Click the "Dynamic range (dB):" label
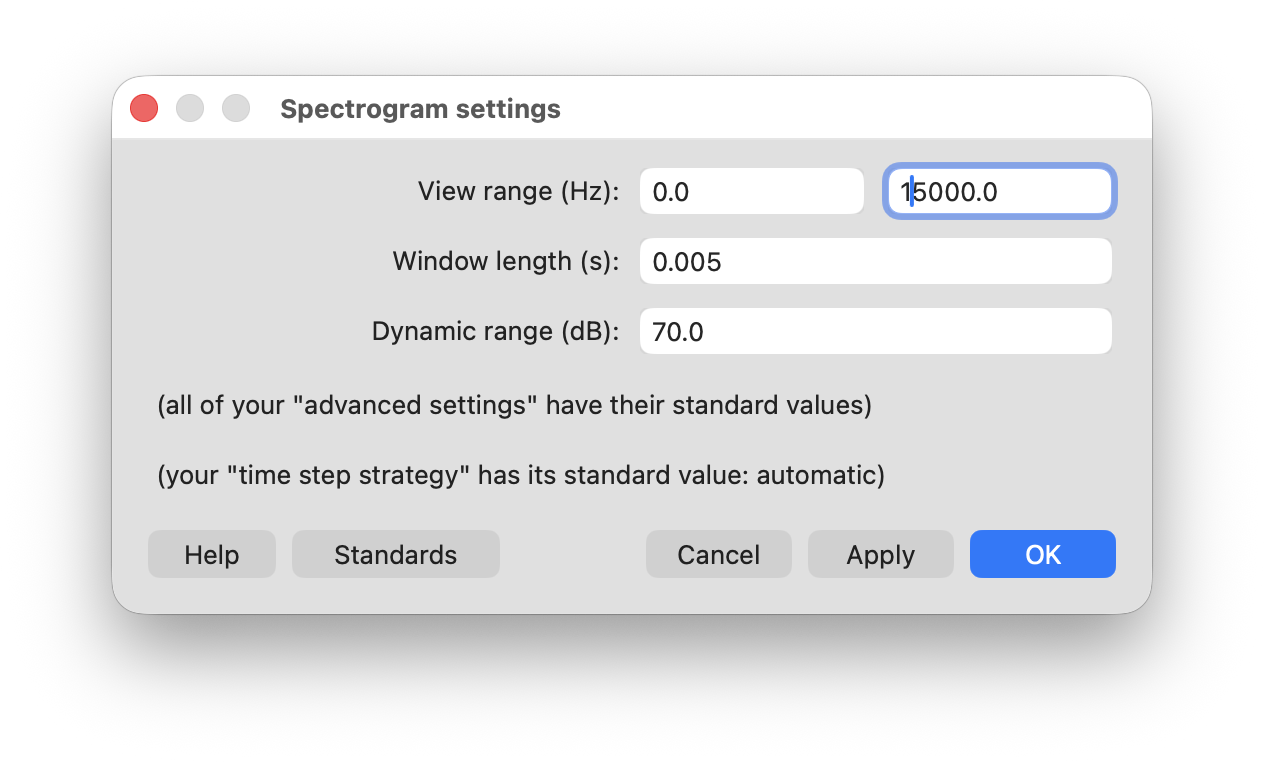The width and height of the screenshot is (1264, 762). coord(496,331)
